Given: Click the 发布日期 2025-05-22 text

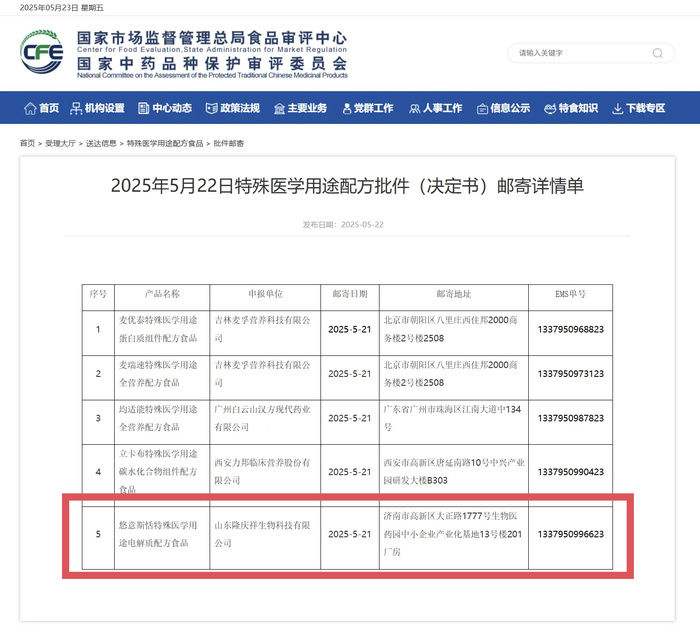Looking at the screenshot, I should (343, 224).
